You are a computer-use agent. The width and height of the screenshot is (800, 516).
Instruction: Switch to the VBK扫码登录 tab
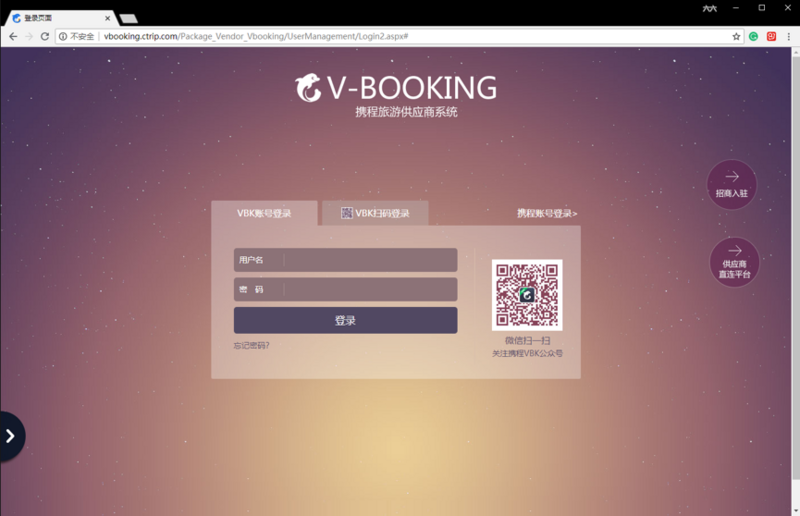(375, 213)
